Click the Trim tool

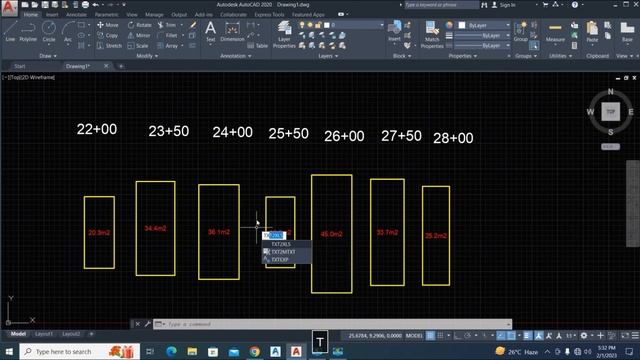click(167, 25)
